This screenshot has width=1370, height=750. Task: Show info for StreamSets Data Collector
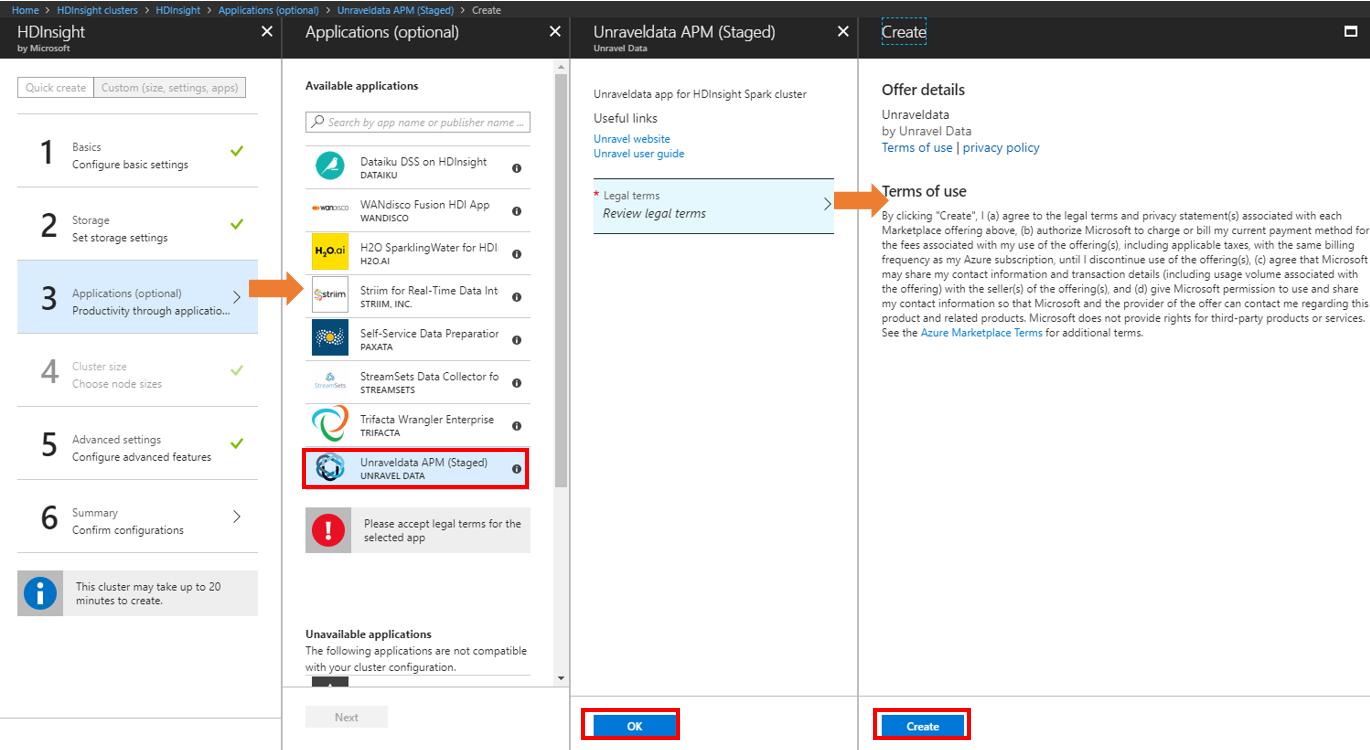click(517, 383)
